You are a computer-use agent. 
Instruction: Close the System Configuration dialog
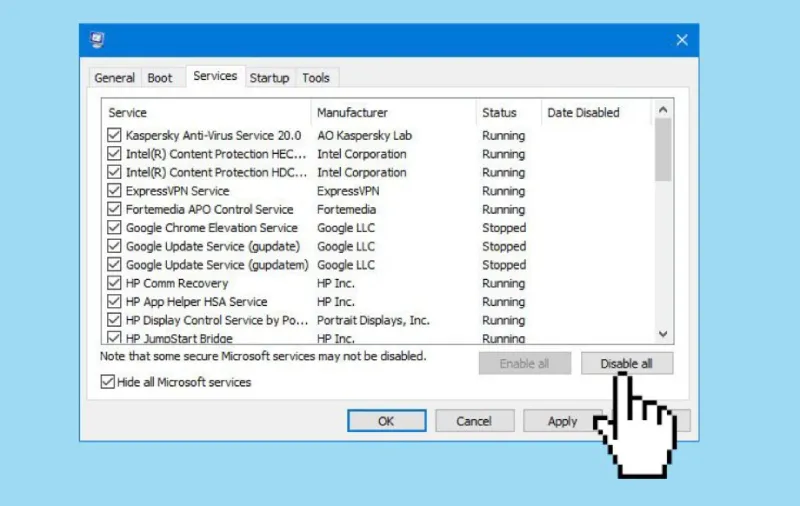click(682, 40)
